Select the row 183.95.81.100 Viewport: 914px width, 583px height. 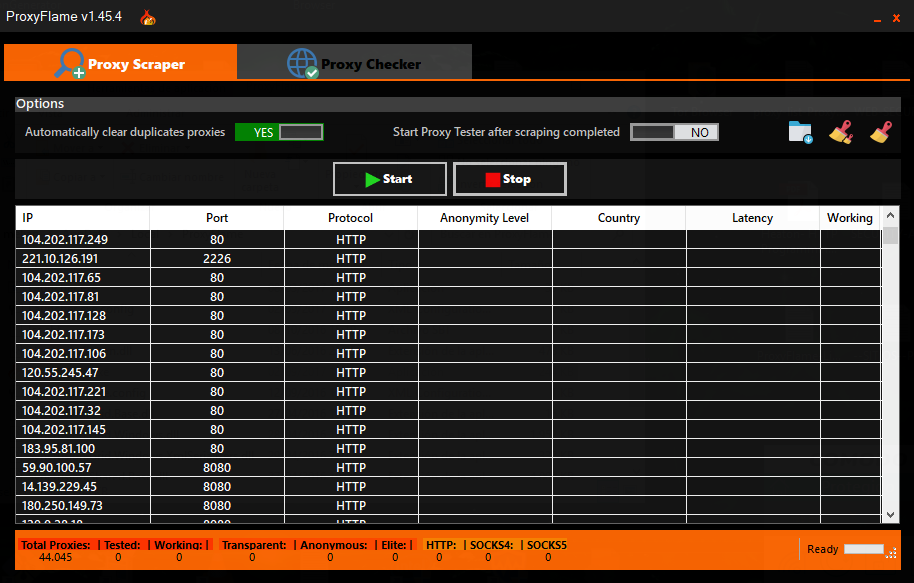click(x=448, y=449)
